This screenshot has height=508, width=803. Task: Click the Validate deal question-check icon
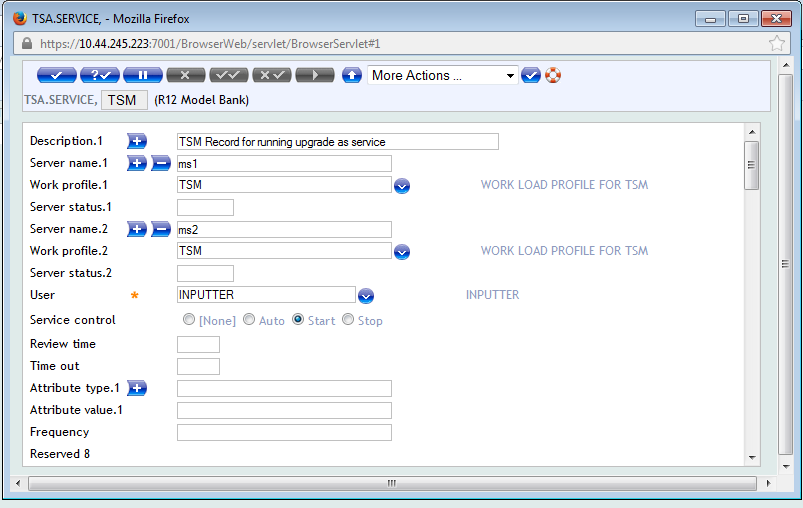(x=100, y=75)
